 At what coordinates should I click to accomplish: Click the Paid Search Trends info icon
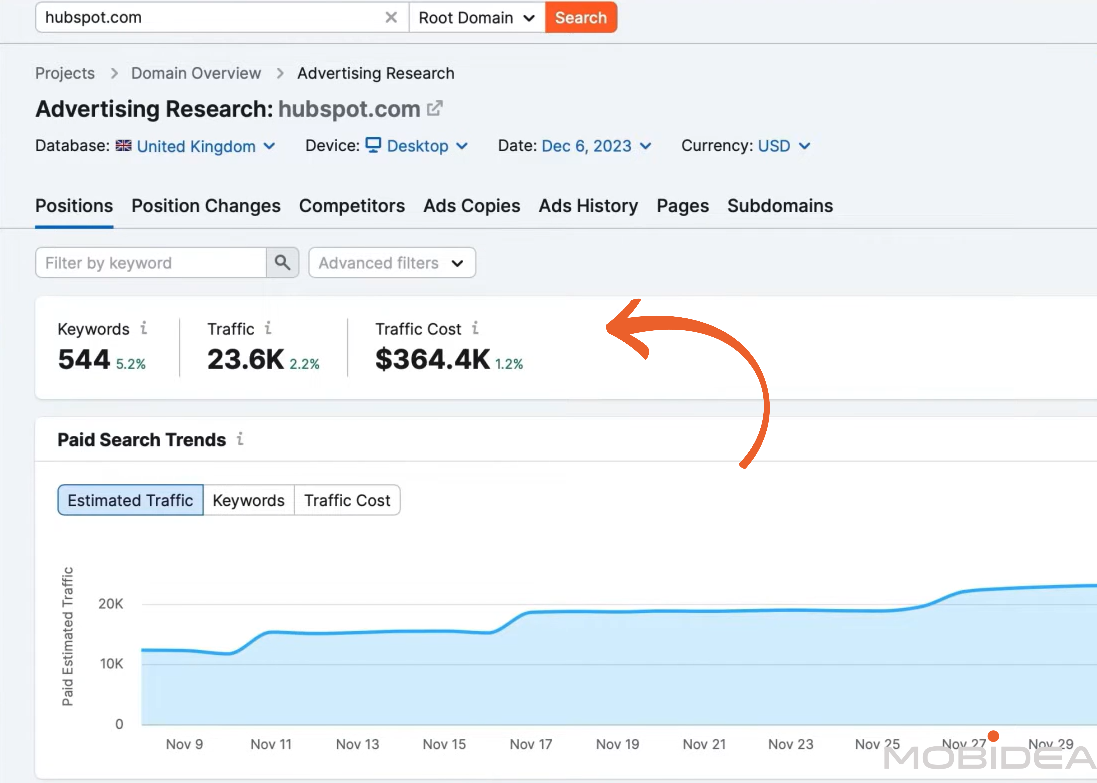pyautogui.click(x=239, y=440)
